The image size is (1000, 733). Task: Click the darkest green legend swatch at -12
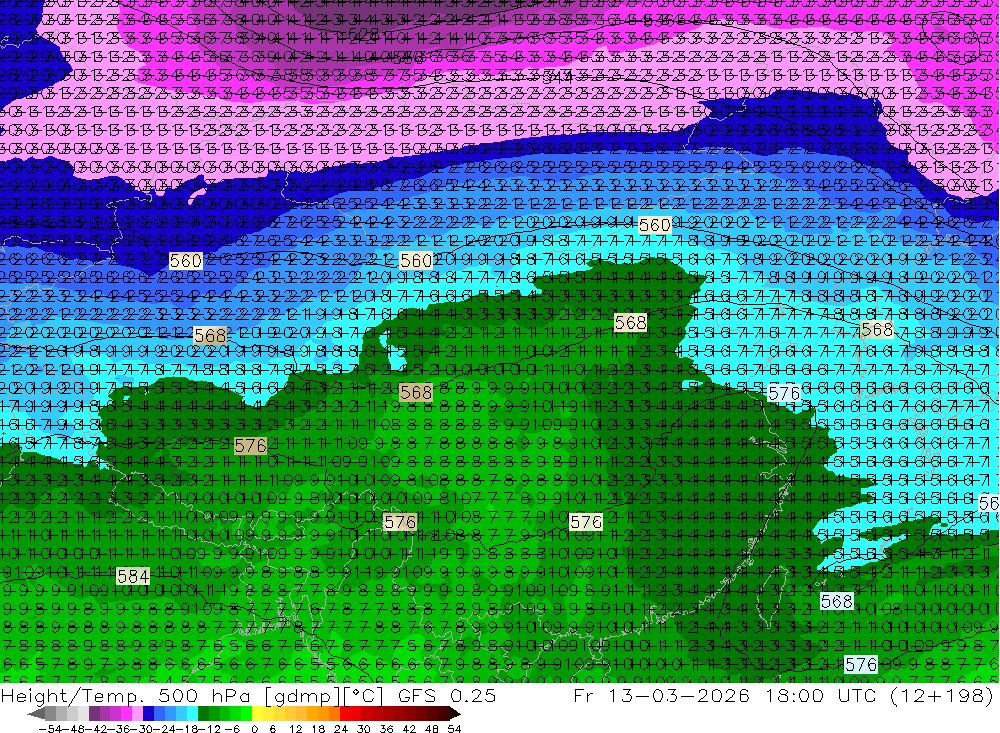pyautogui.click(x=203, y=713)
